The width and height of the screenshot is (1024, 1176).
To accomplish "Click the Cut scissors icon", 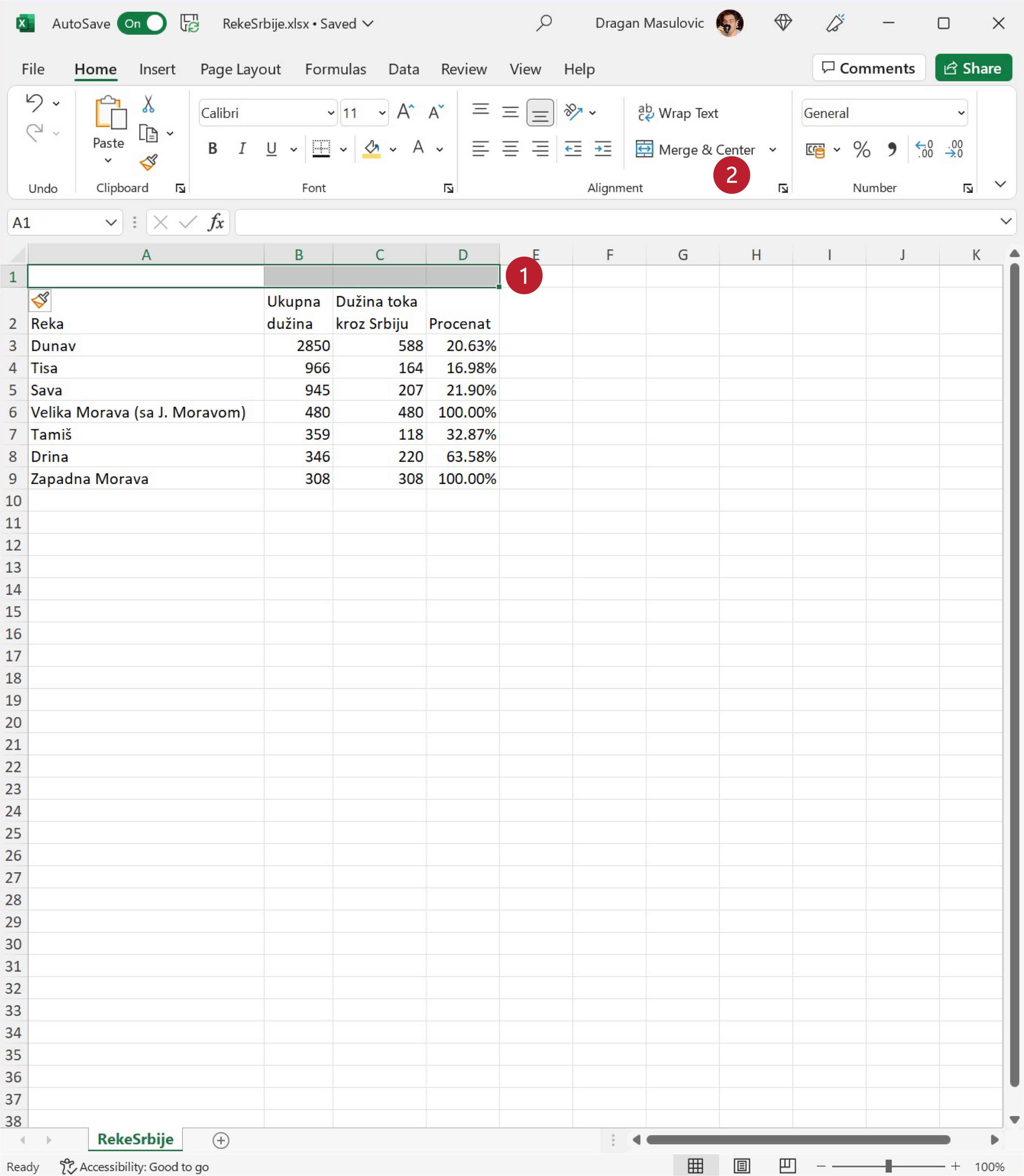I will coord(148,104).
